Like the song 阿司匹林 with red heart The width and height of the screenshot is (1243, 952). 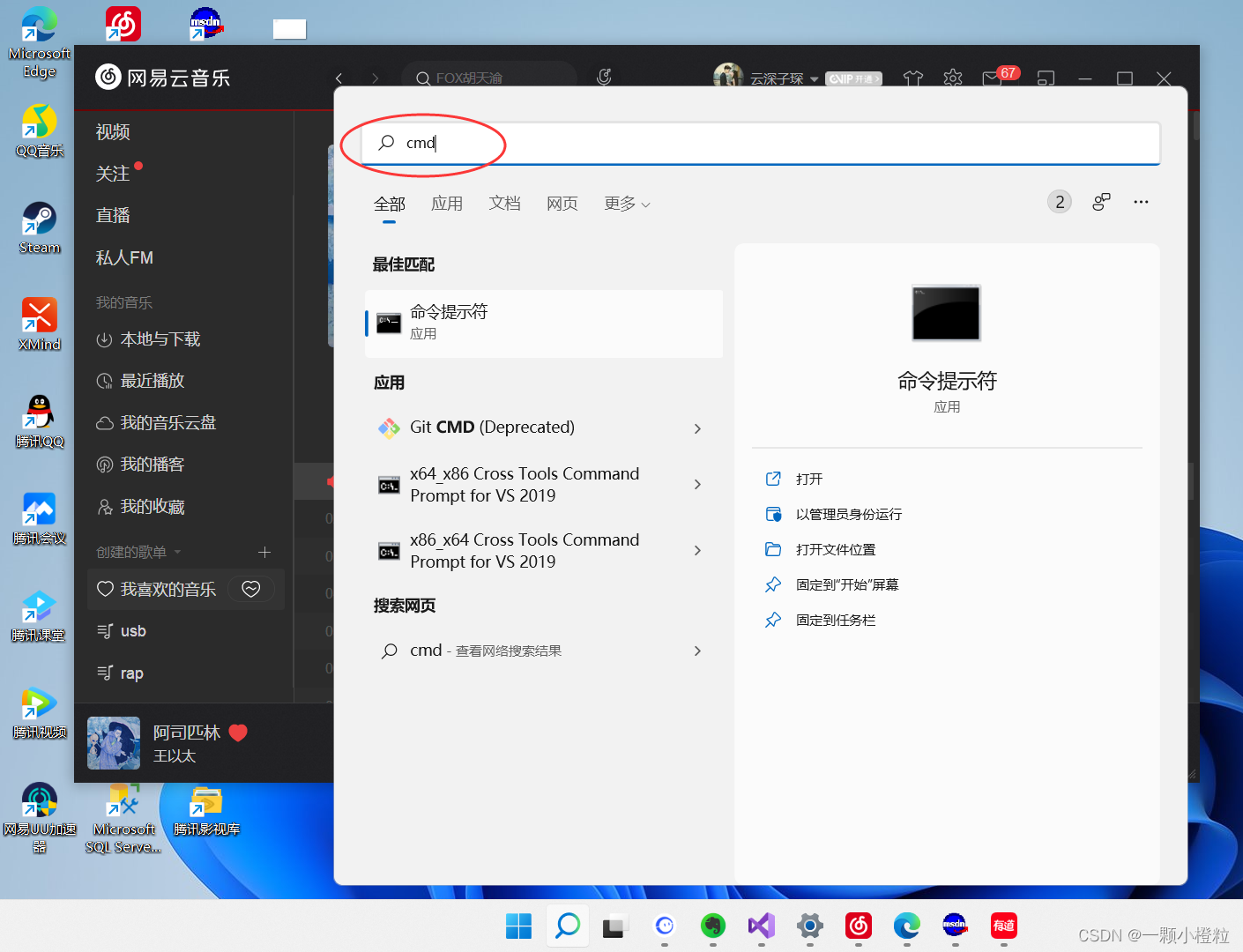(238, 733)
